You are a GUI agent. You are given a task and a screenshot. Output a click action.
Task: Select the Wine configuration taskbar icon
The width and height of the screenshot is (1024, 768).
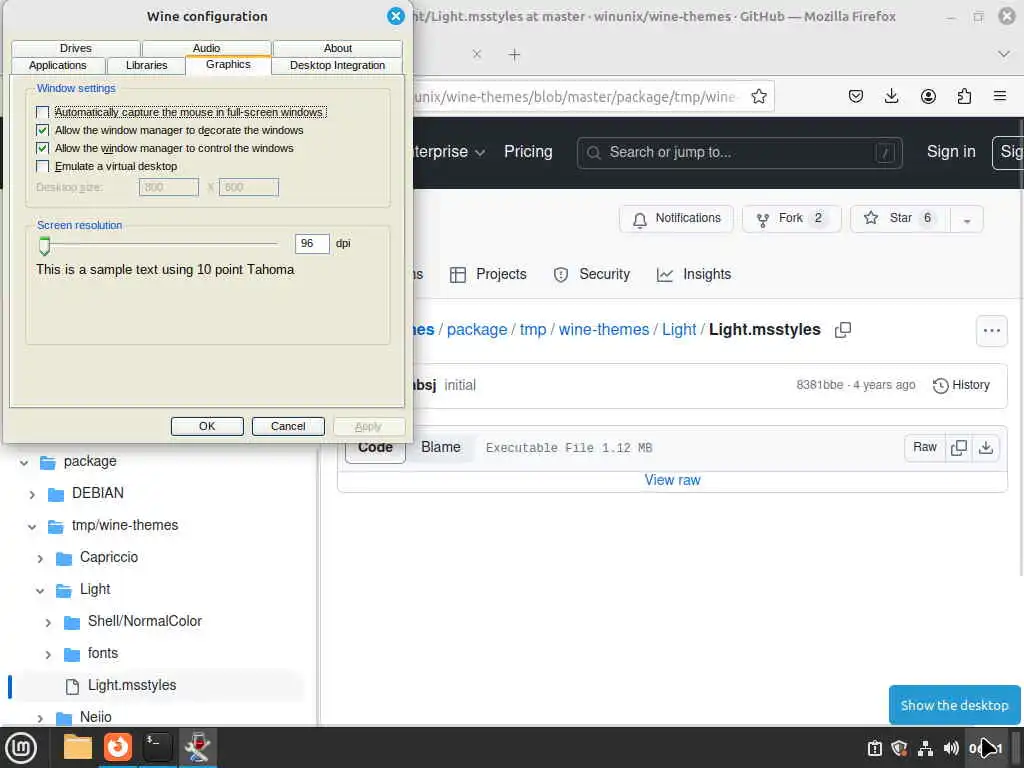pos(197,747)
